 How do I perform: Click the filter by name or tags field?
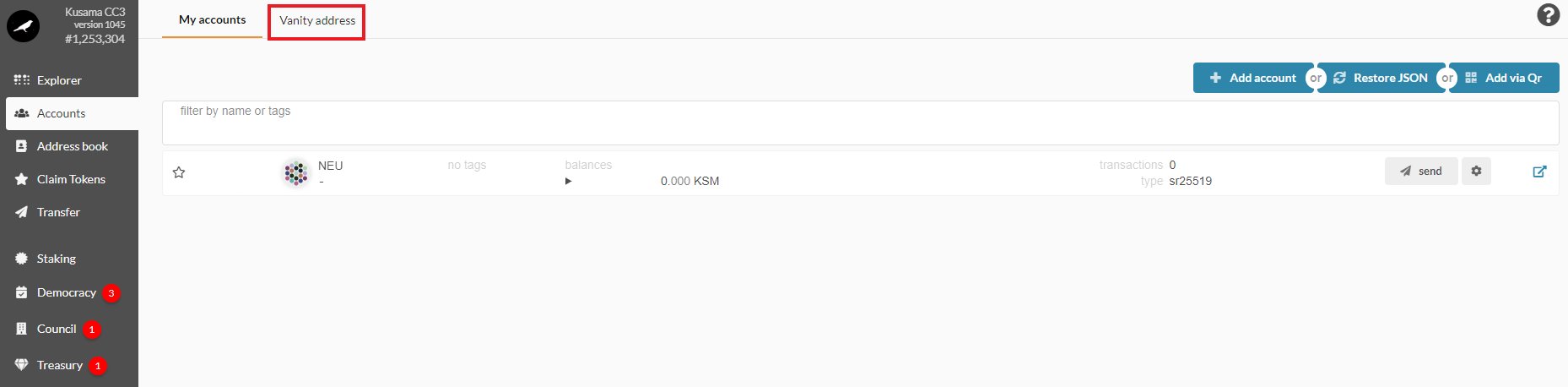click(x=860, y=123)
